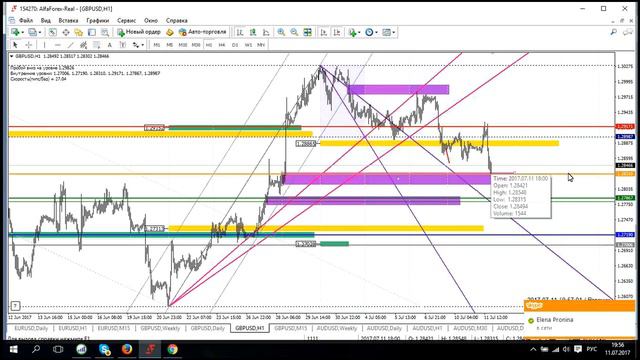640x360 pixels.
Task: Open the chat bubbles icon
Action: 628,32
